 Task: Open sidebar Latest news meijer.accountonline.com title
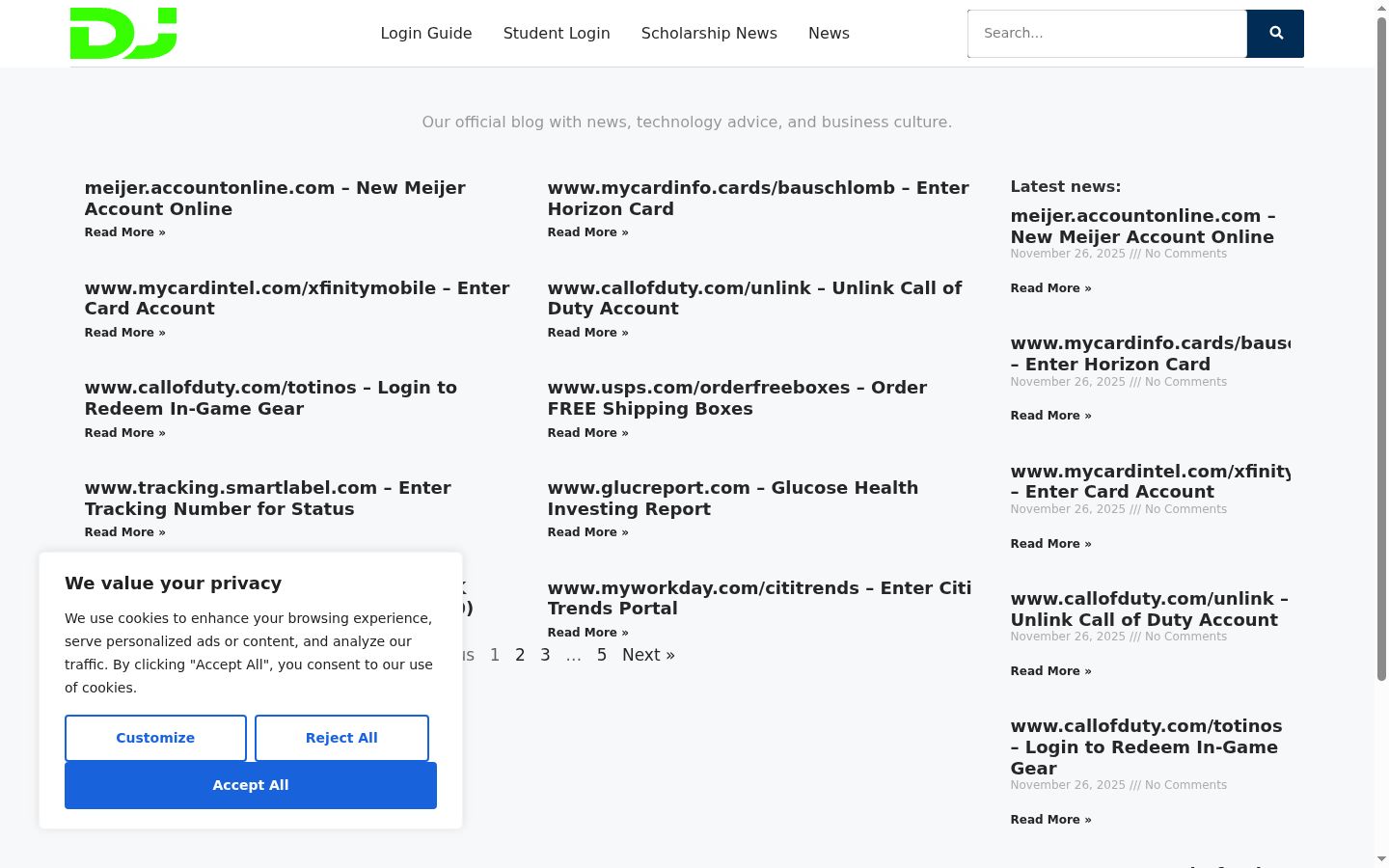[x=1143, y=227]
